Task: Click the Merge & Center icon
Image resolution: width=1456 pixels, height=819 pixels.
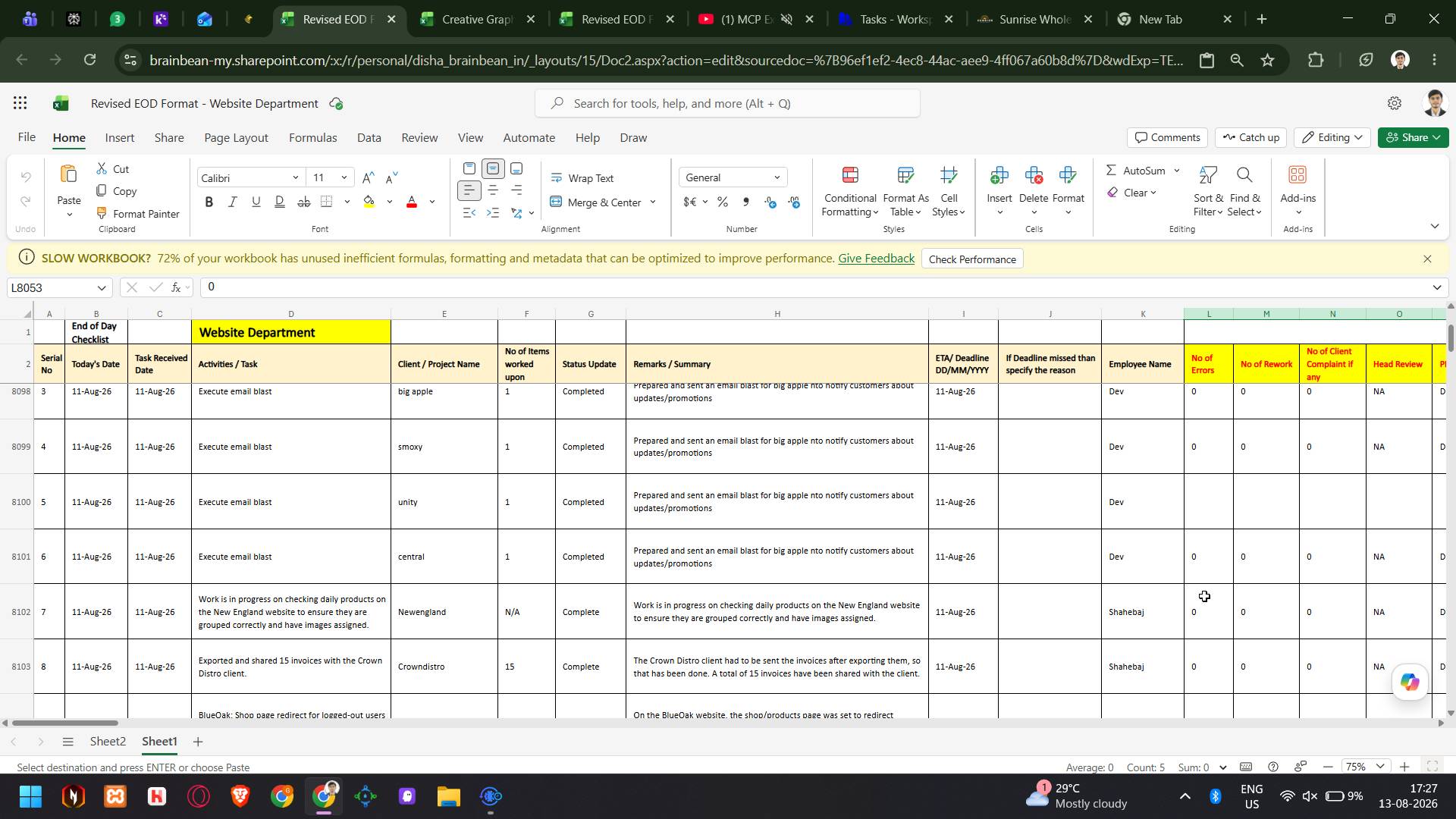Action: pos(556,202)
